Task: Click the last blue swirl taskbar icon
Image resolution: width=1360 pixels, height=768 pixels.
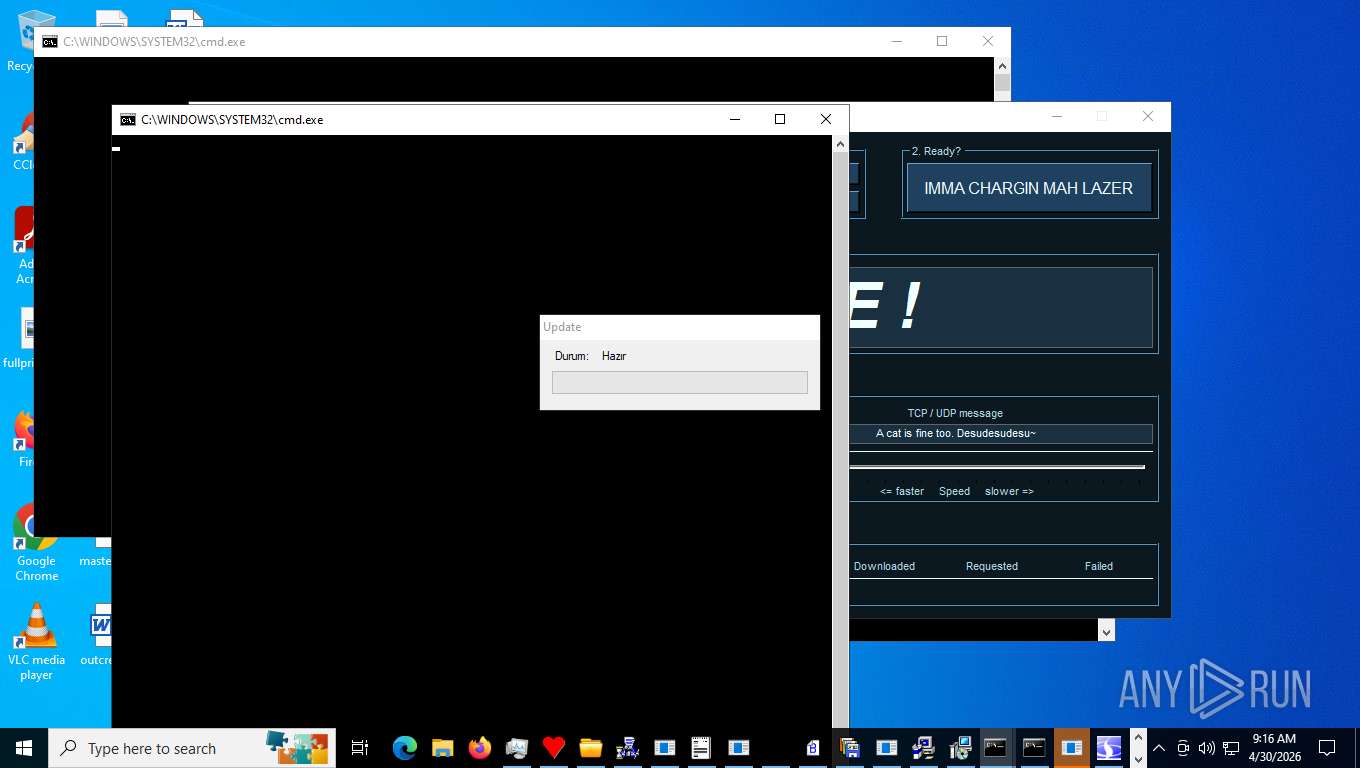Action: pos(1109,748)
